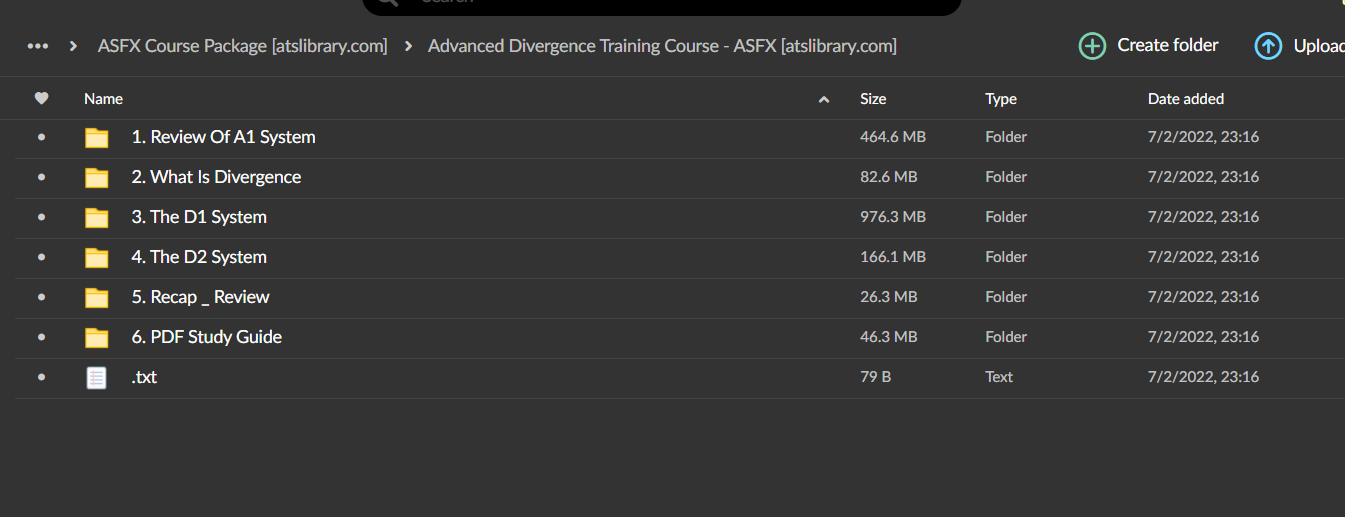Viewport: 1345px width, 517px height.
Task: Toggle favorite dot for 3. The D1 System
Action: [x=41, y=217]
